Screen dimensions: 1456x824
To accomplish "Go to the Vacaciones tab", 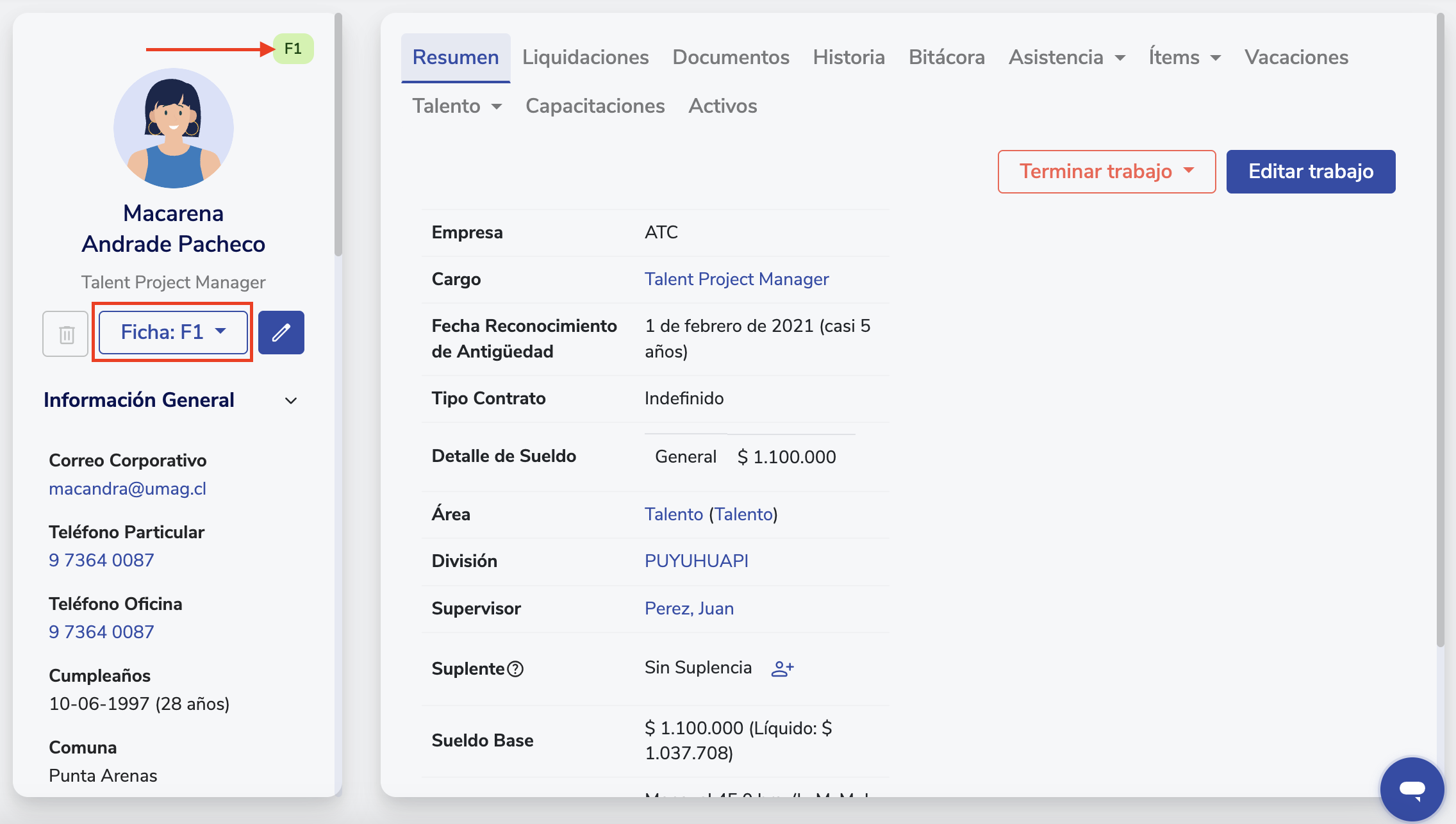I will pos(1296,58).
